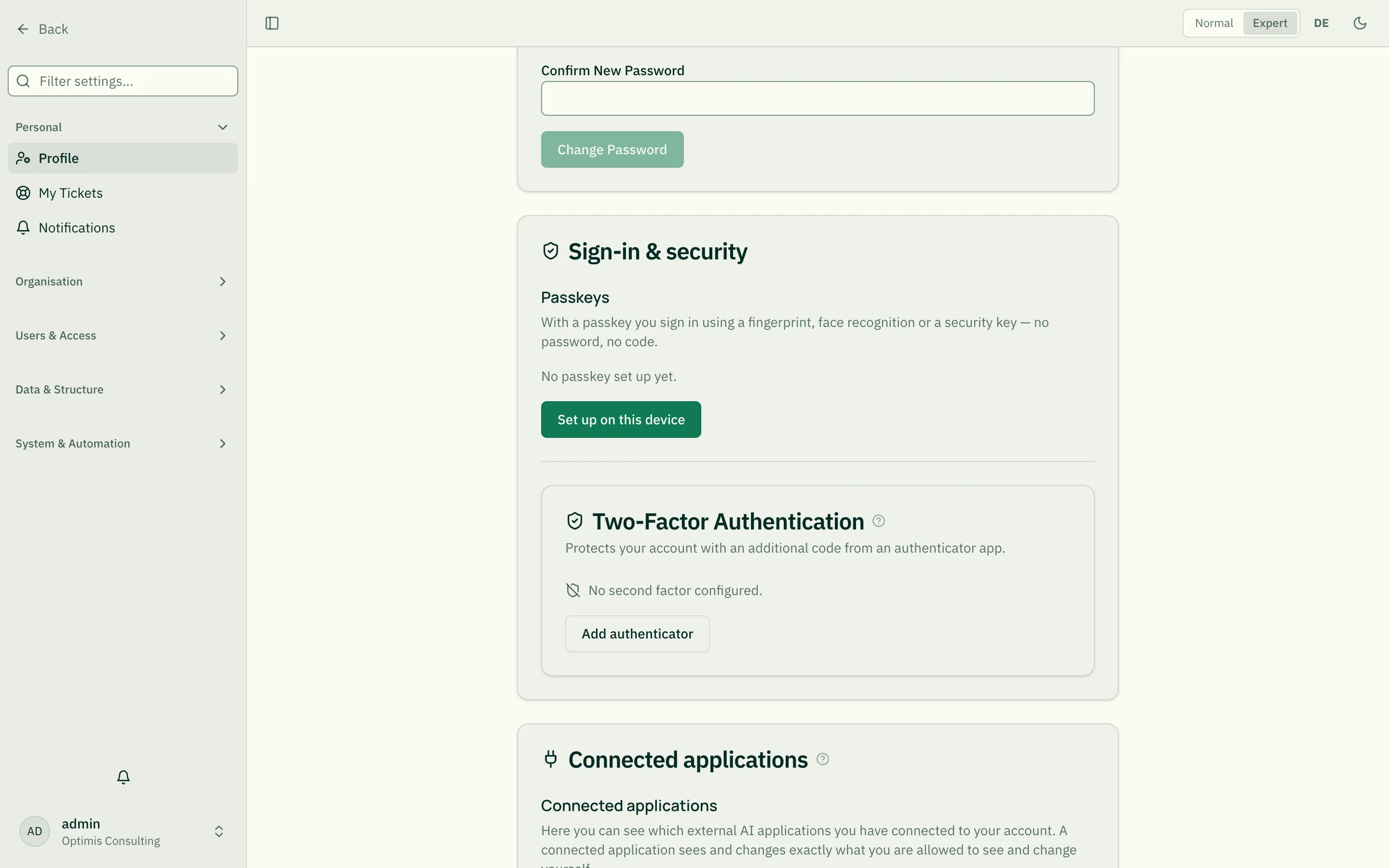The image size is (1389, 868).
Task: Click the help icon beside Two-Factor Authentication
Action: pos(879,521)
